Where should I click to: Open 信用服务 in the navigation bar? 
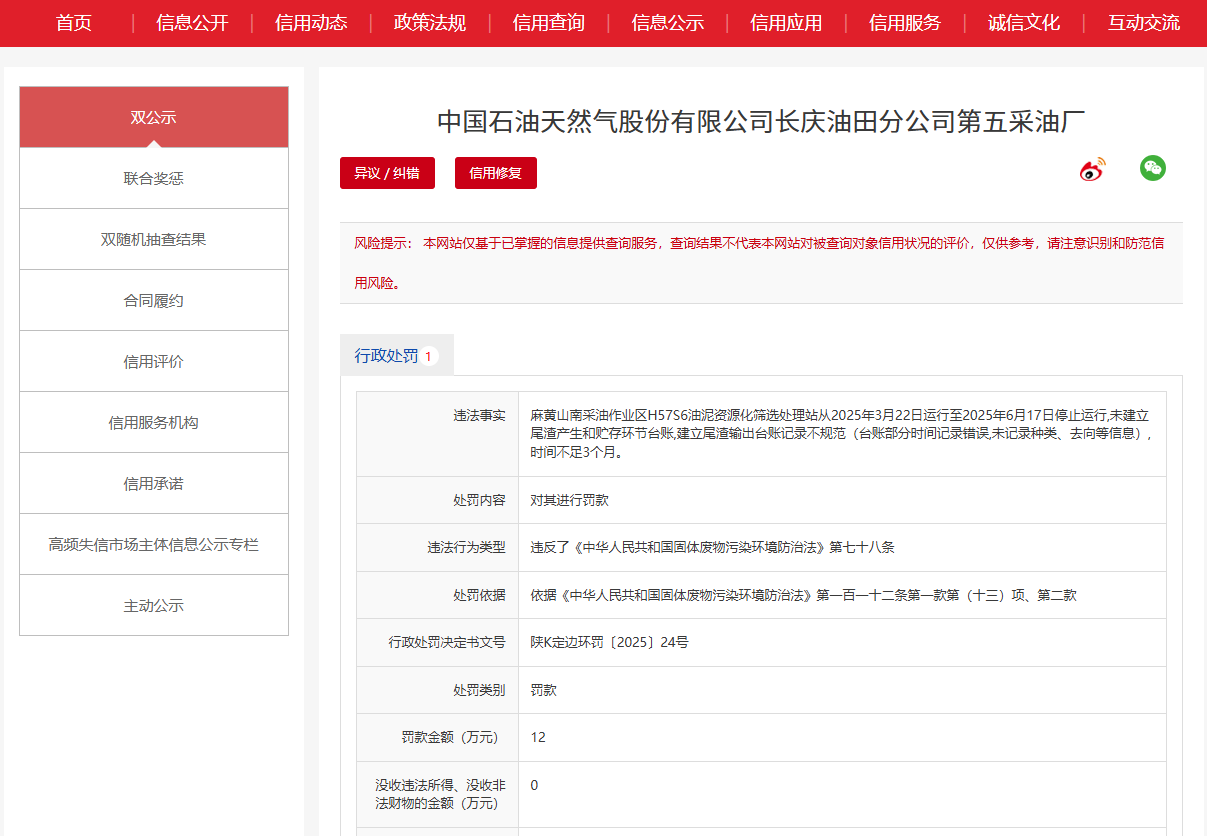[x=905, y=23]
